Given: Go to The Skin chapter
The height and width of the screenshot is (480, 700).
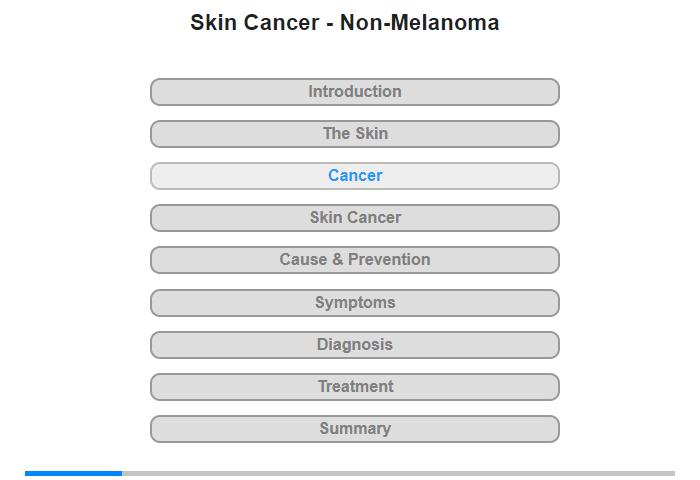Looking at the screenshot, I should (x=355, y=134).
